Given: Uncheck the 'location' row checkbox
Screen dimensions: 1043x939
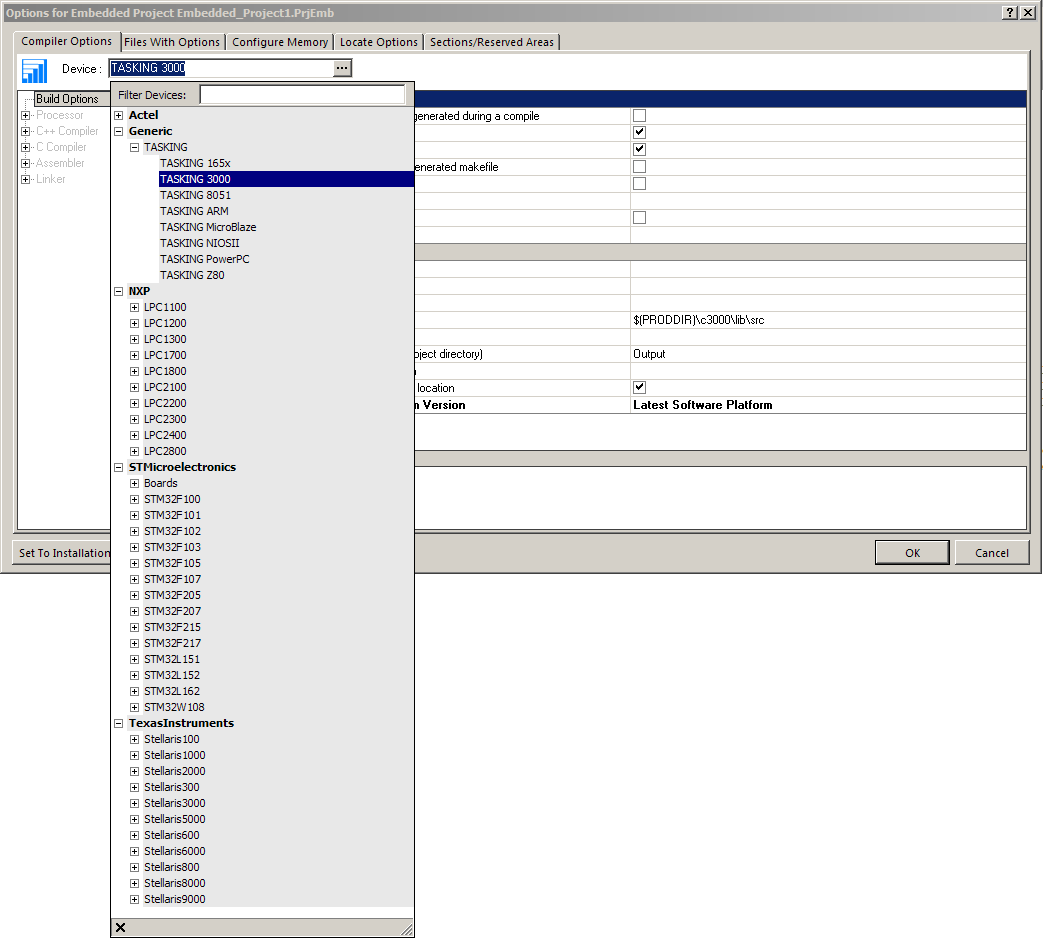Looking at the screenshot, I should 639,387.
